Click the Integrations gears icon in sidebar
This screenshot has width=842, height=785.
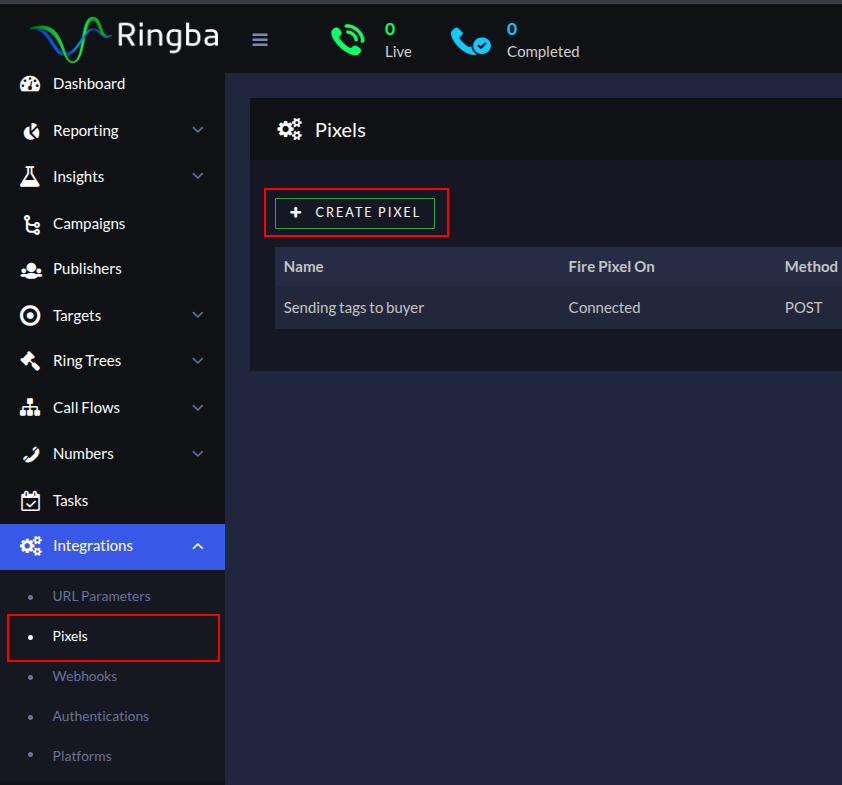click(x=31, y=546)
